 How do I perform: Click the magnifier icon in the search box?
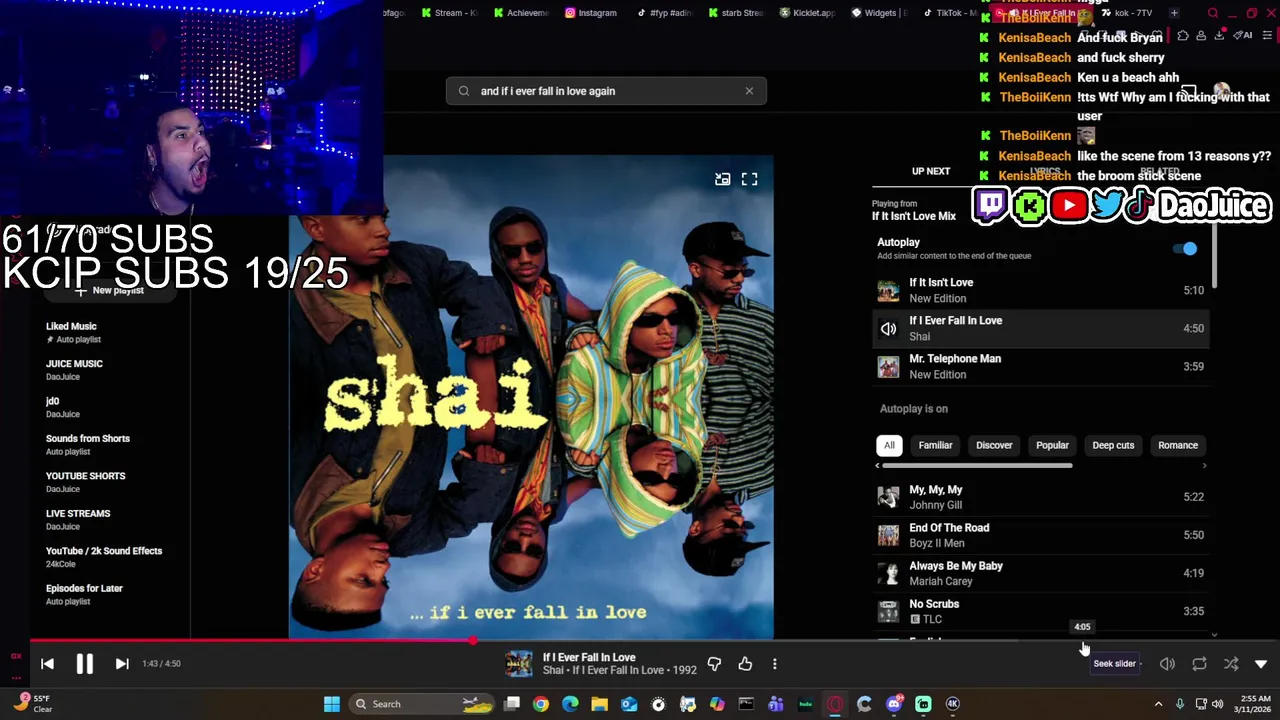click(x=464, y=91)
